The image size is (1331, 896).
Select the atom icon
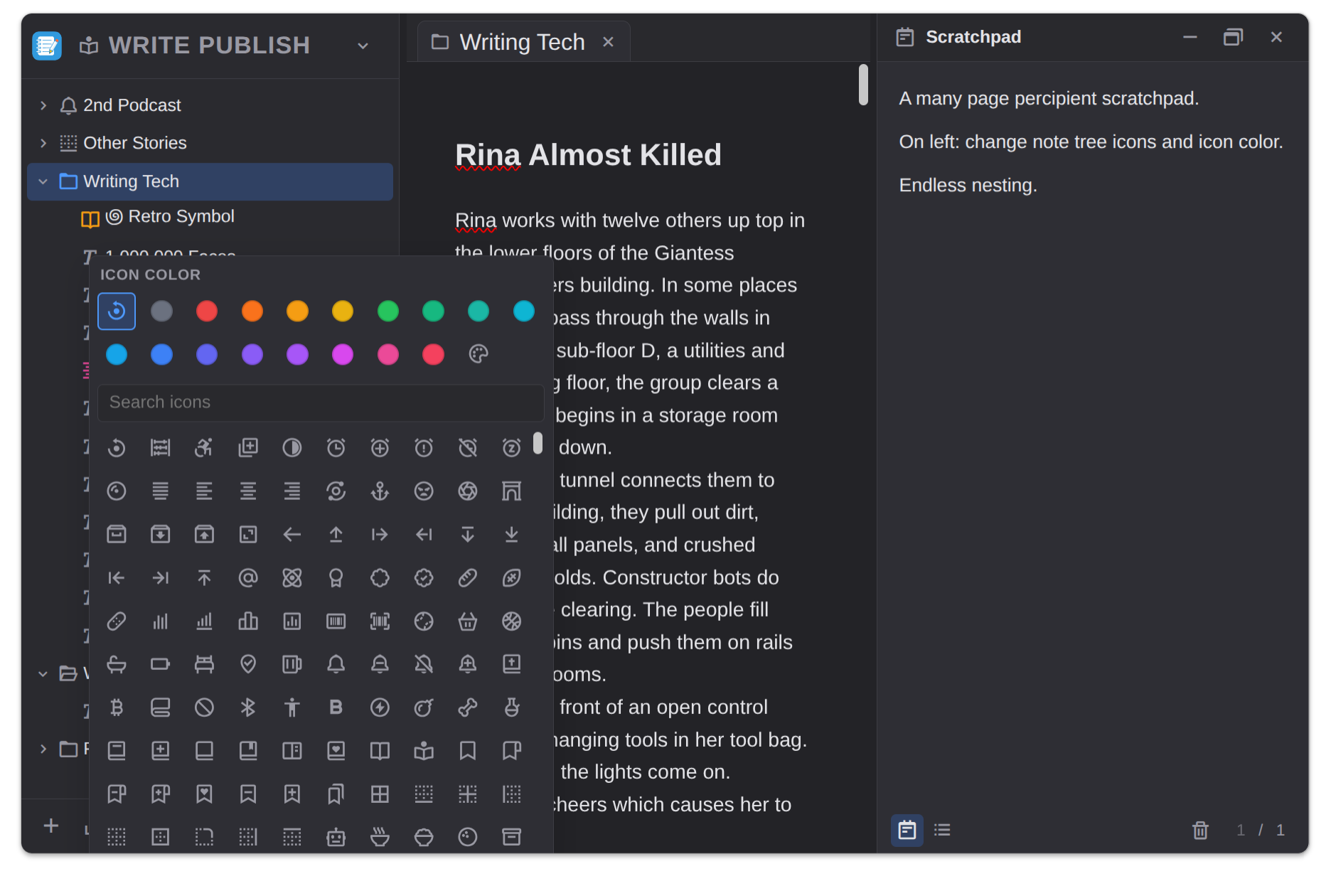tap(292, 578)
